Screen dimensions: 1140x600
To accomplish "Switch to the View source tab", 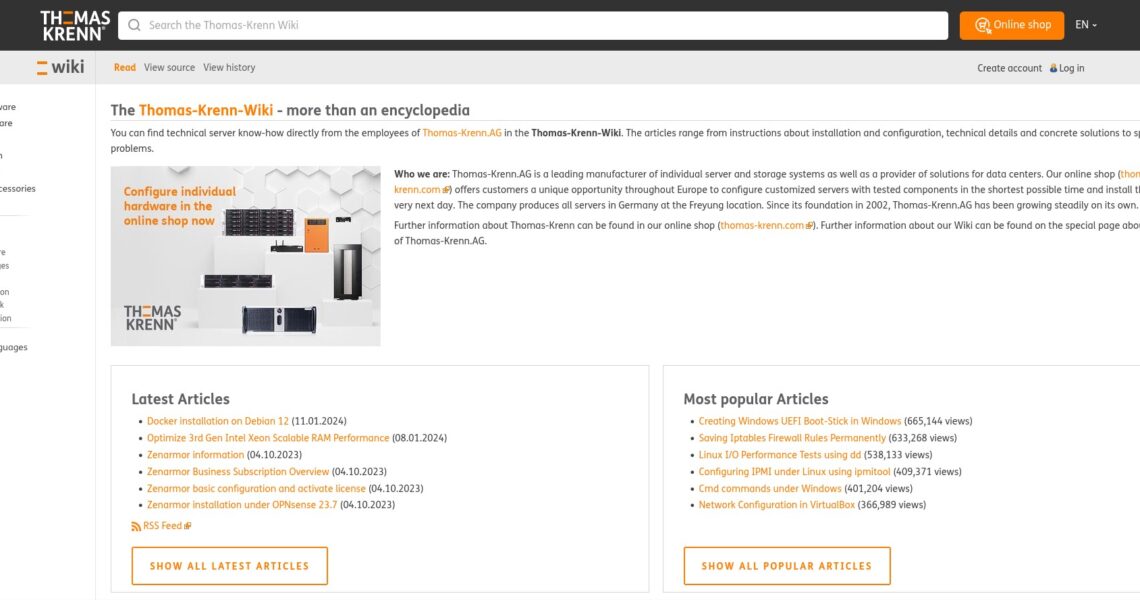I will (x=169, y=68).
